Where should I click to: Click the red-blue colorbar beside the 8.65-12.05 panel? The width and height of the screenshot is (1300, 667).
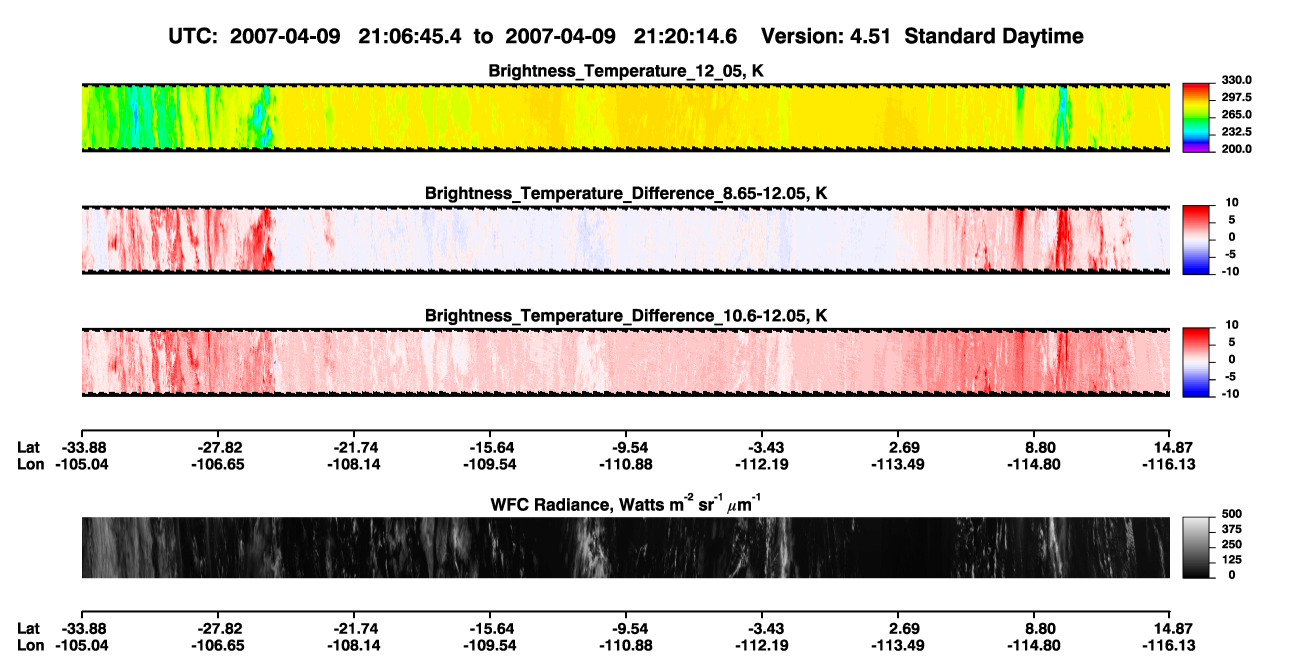click(x=1197, y=239)
